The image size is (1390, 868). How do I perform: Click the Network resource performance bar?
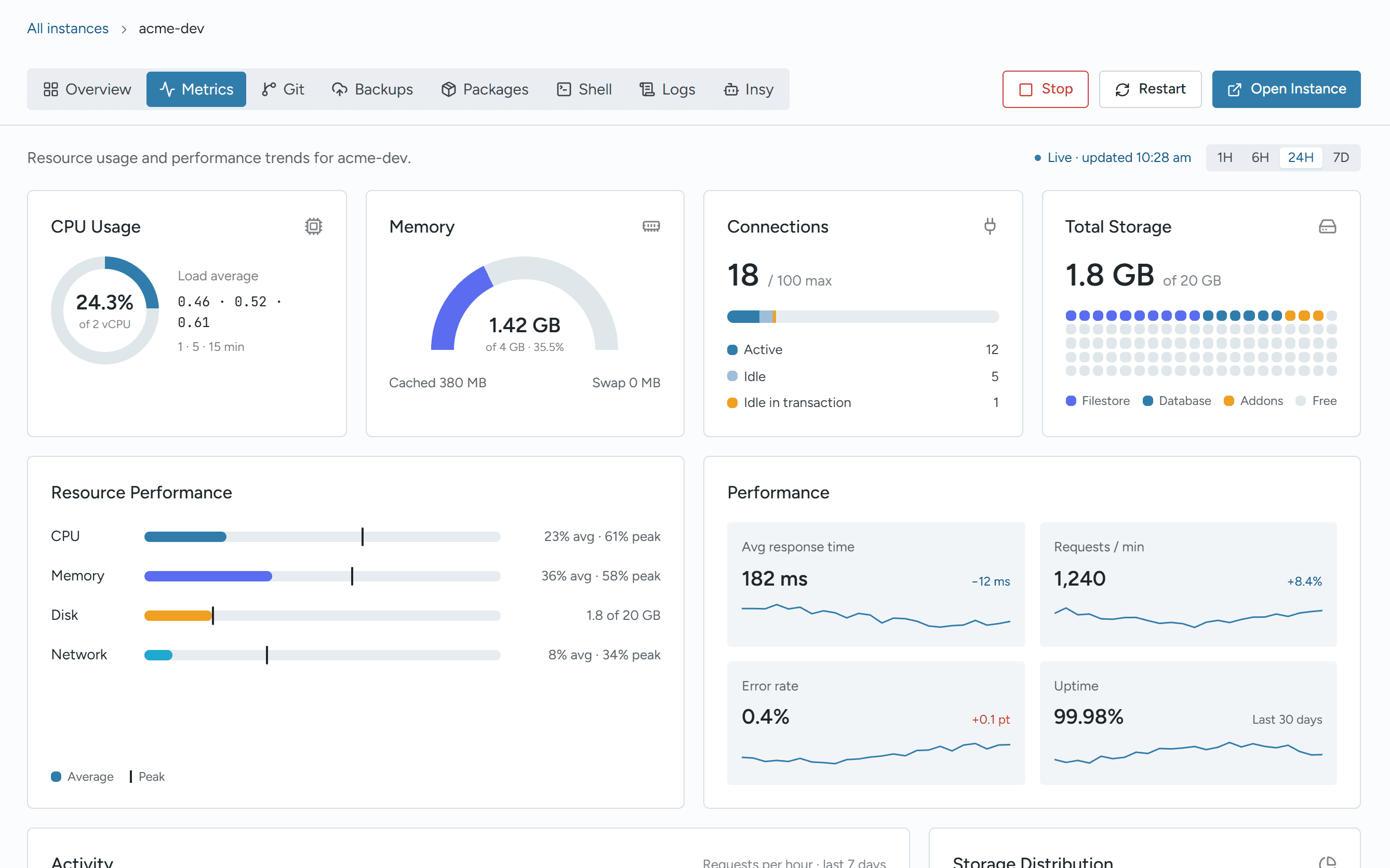[x=322, y=655]
